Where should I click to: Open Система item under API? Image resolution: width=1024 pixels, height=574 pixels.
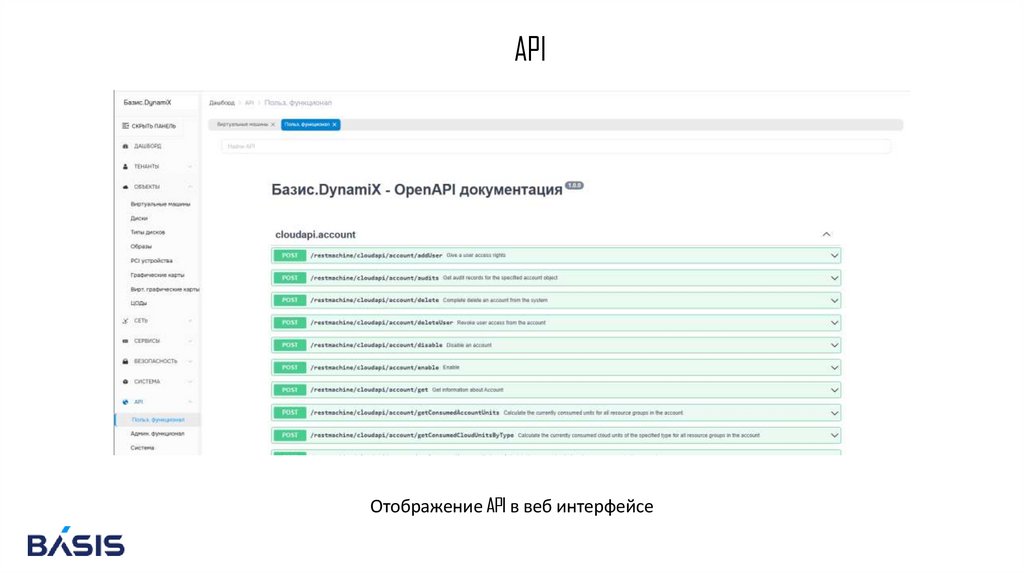click(x=142, y=448)
